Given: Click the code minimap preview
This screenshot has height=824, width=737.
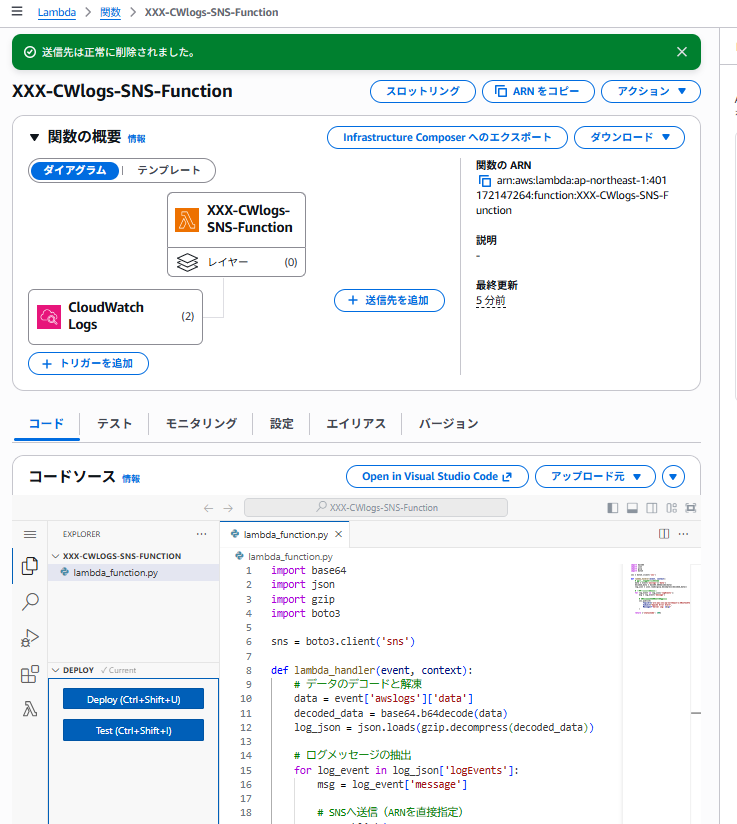Looking at the screenshot, I should coord(660,589).
